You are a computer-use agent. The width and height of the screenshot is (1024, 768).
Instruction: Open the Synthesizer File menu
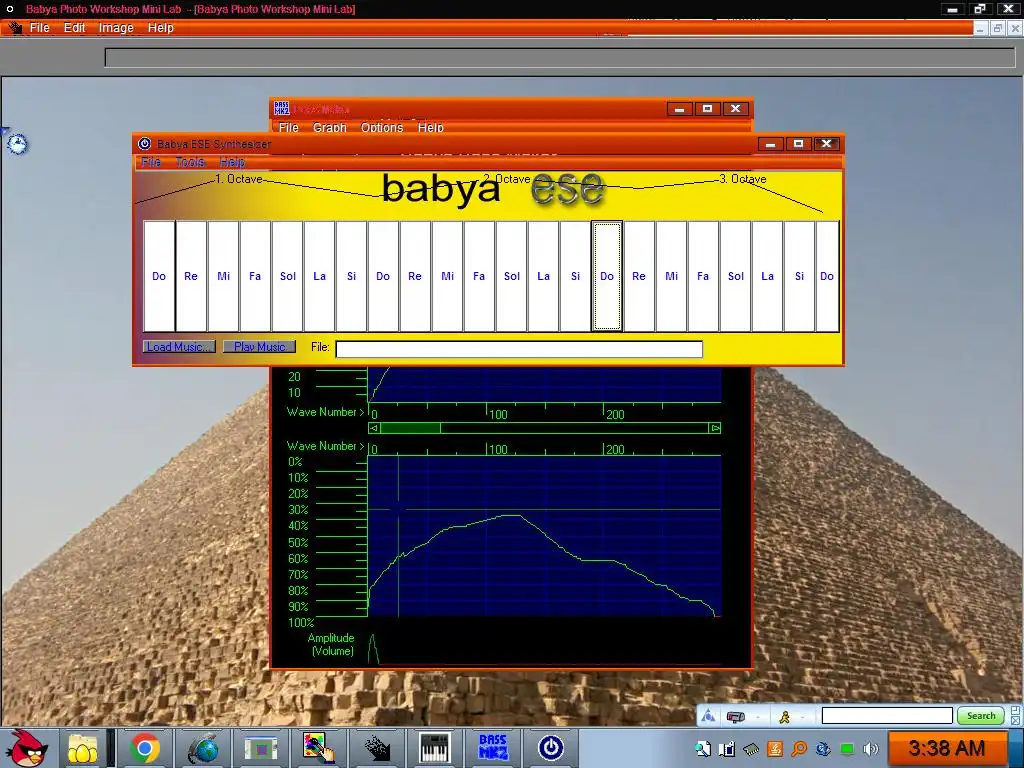(151, 162)
